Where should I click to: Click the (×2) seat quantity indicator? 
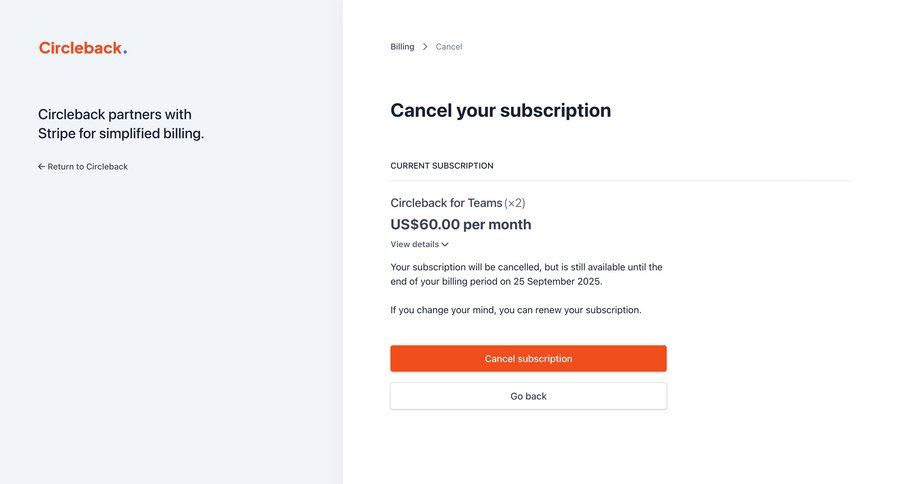click(x=515, y=203)
